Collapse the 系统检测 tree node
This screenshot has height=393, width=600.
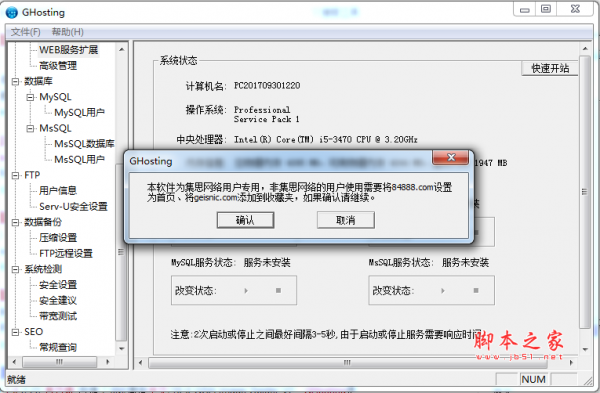tap(15, 269)
